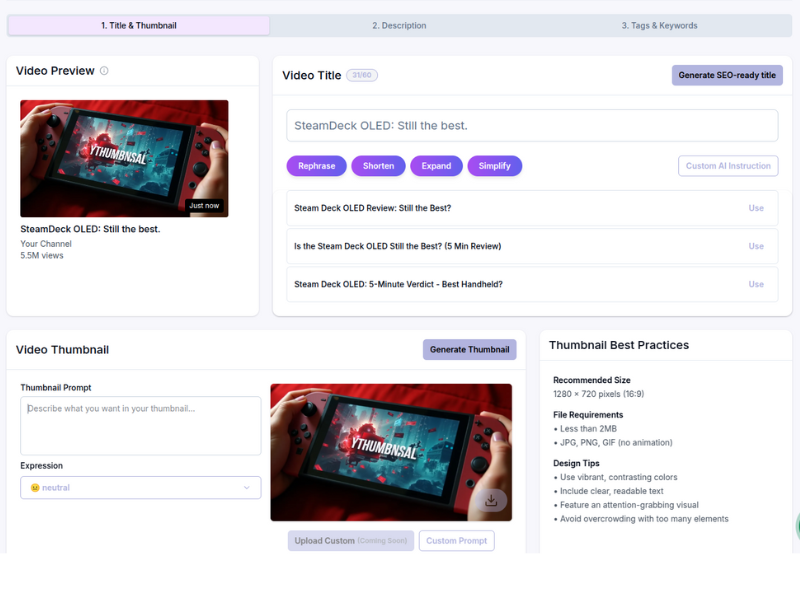
Task: Go to the Tags & Keywords tab
Action: click(659, 26)
